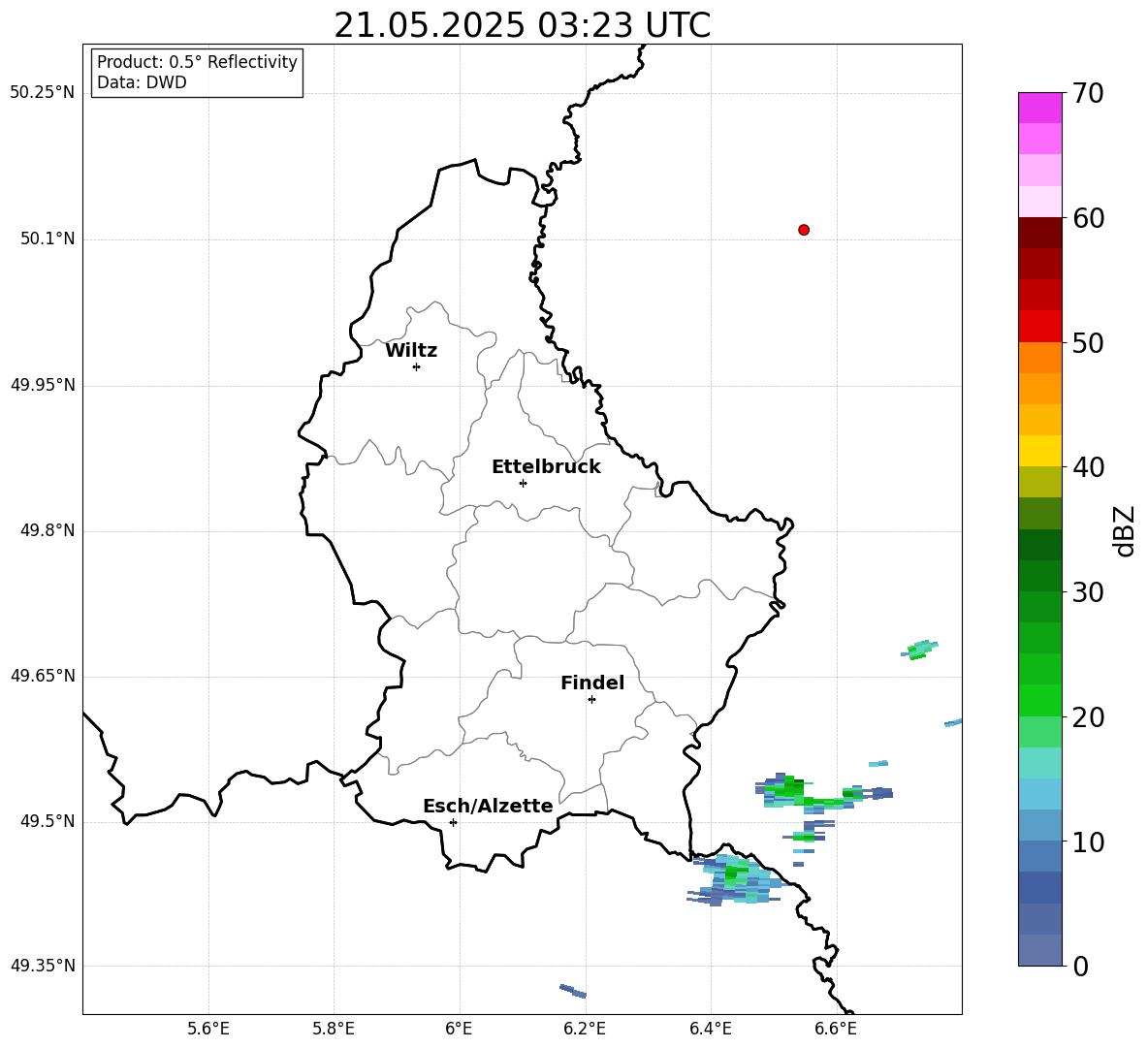Click the Ettelbruck cross marker
This screenshot has width=1148, height=1048.
coord(523,483)
